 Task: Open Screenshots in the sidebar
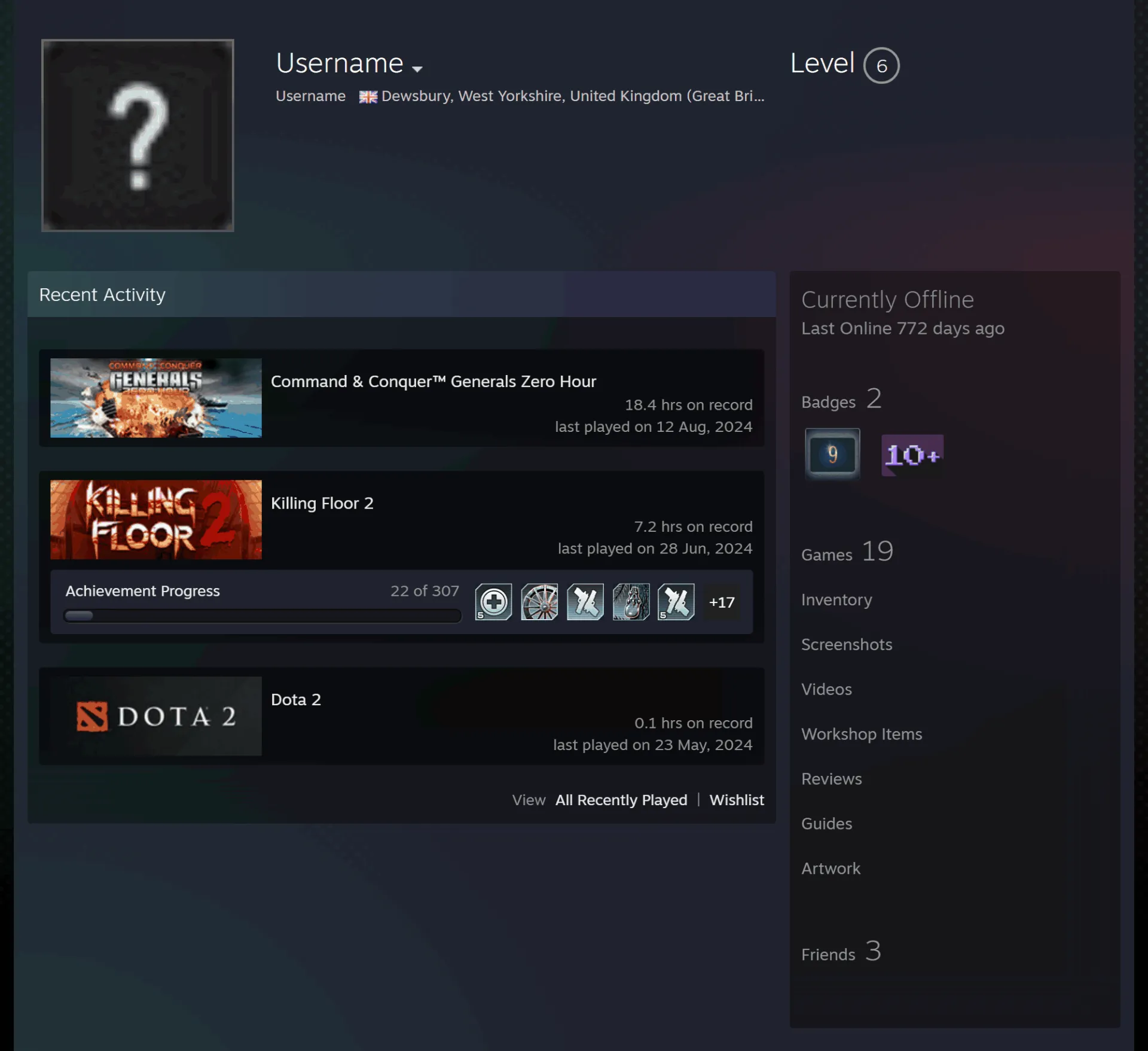click(x=847, y=644)
